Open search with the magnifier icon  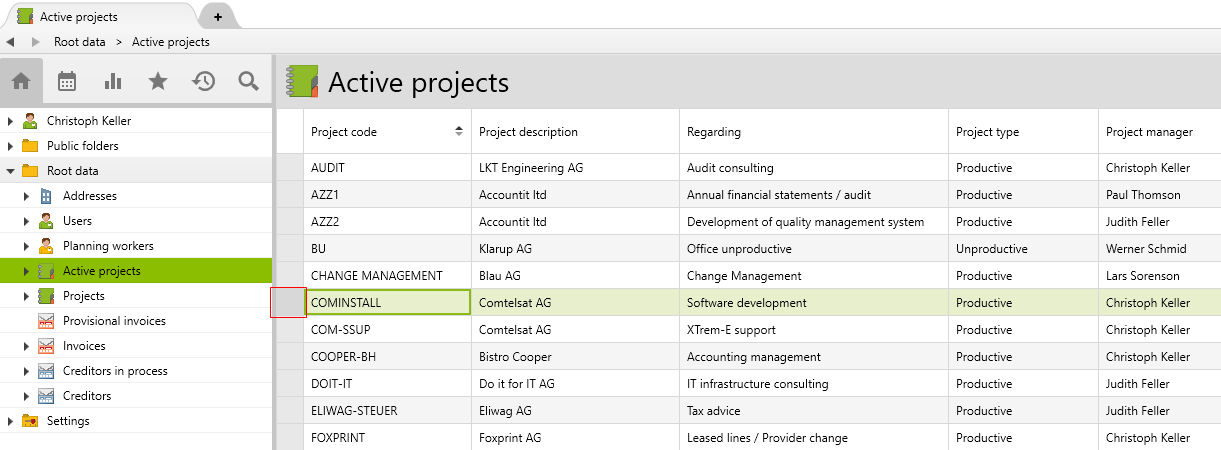(249, 81)
